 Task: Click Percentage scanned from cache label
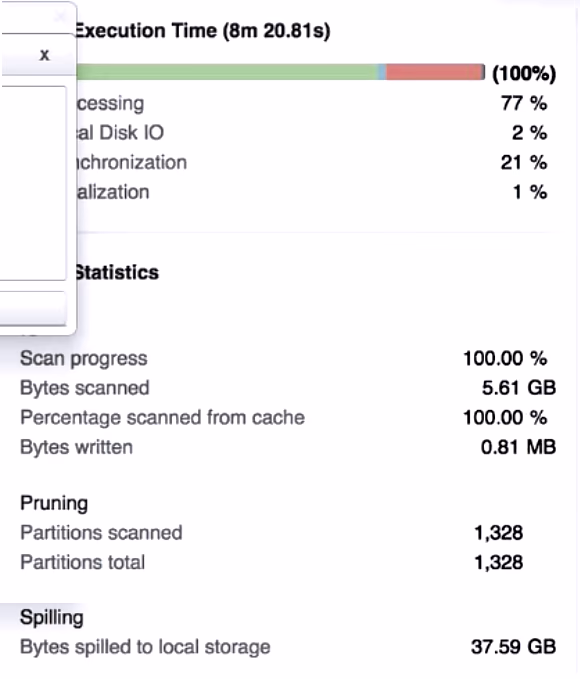pyautogui.click(x=162, y=418)
